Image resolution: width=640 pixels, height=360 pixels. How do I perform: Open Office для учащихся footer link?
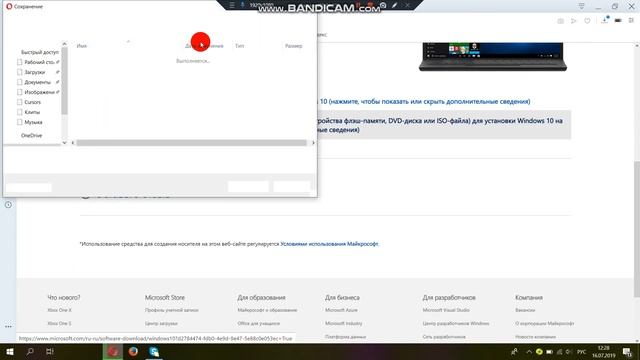(x=258, y=323)
